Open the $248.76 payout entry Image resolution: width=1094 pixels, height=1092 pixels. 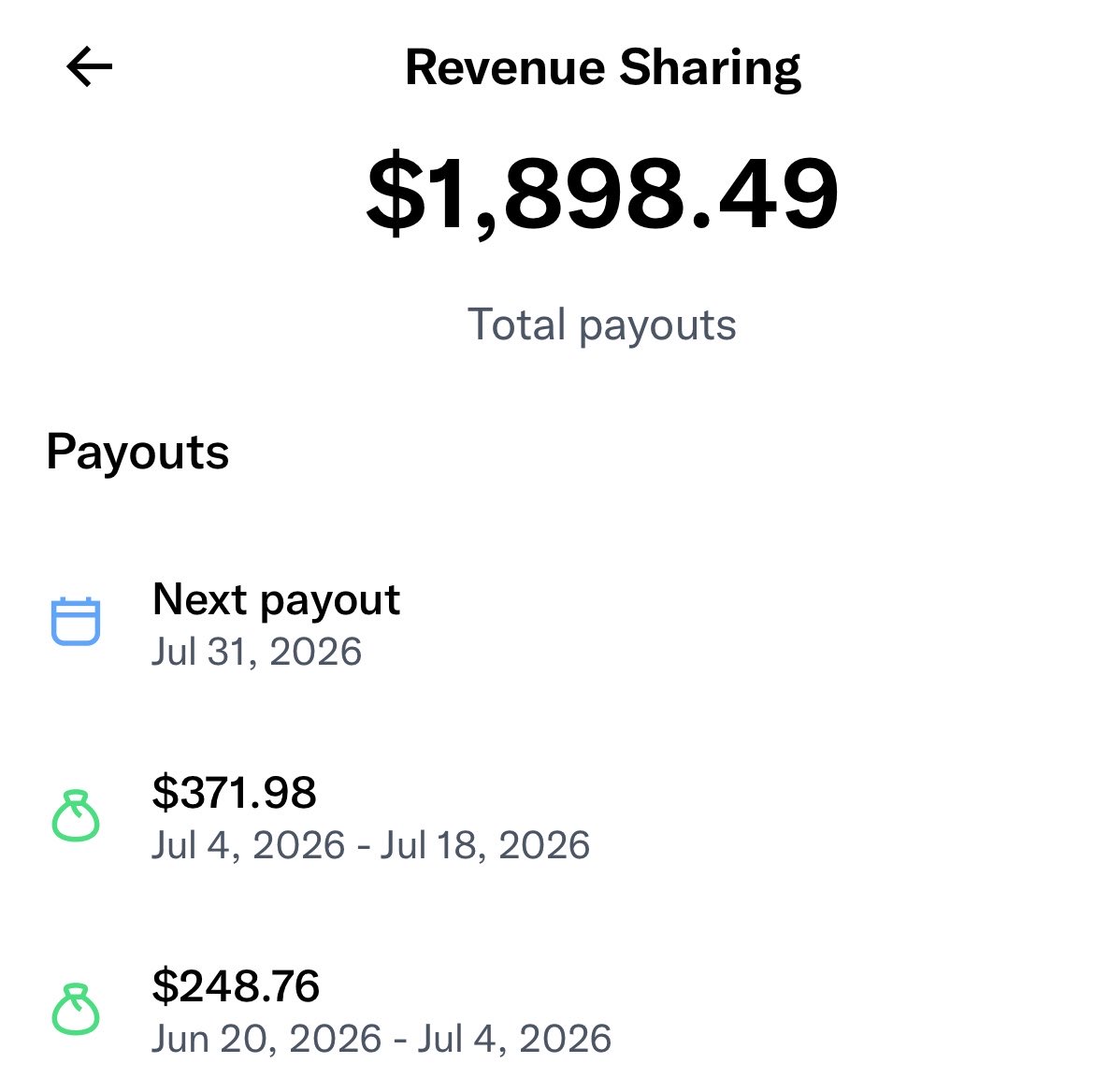(x=547, y=1011)
